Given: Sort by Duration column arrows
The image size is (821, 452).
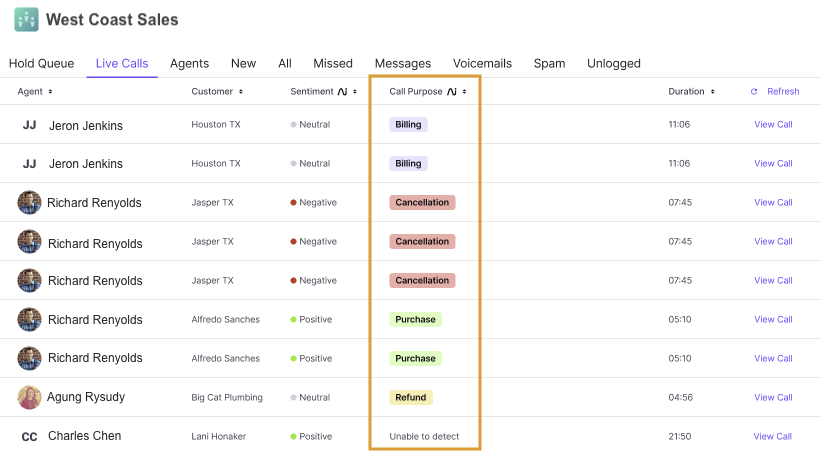Looking at the screenshot, I should 713,92.
